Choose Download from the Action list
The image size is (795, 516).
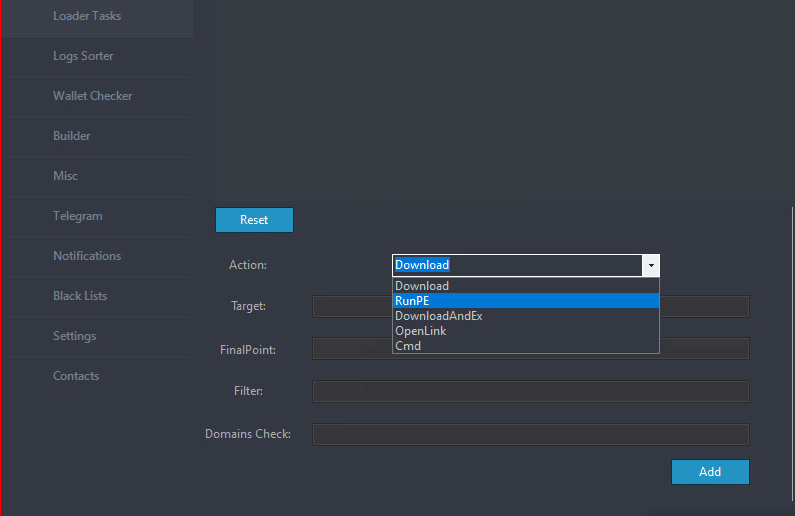click(526, 286)
